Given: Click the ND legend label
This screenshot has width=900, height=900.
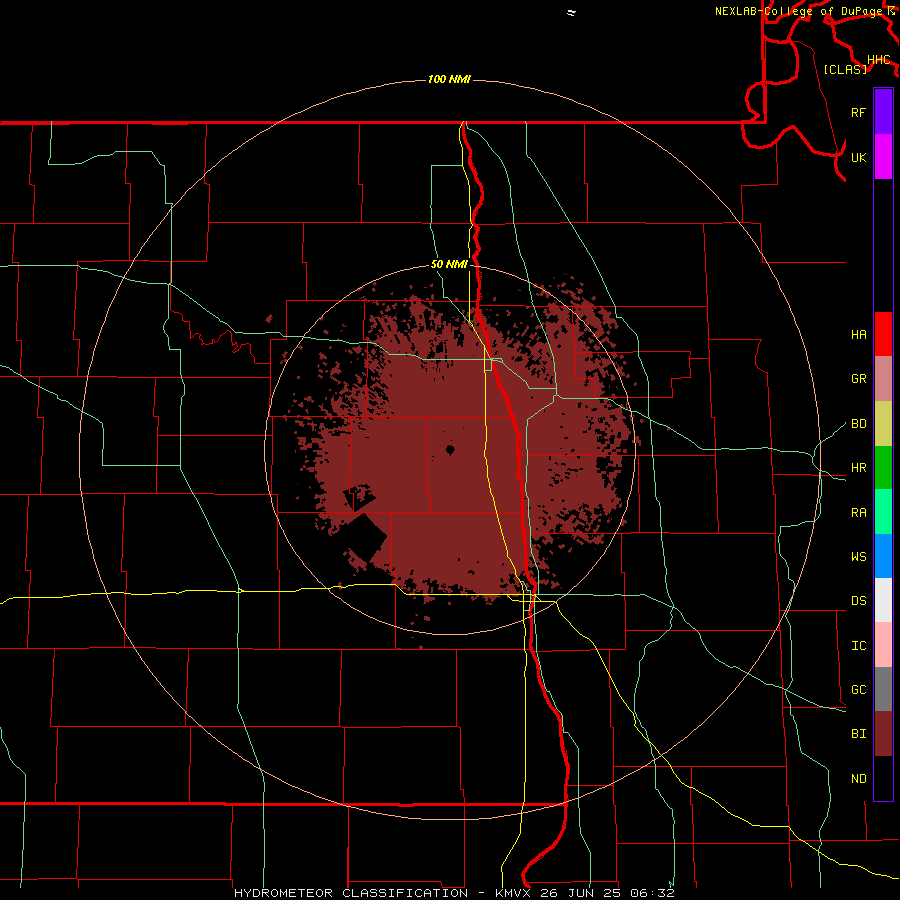Looking at the screenshot, I should [x=858, y=779].
